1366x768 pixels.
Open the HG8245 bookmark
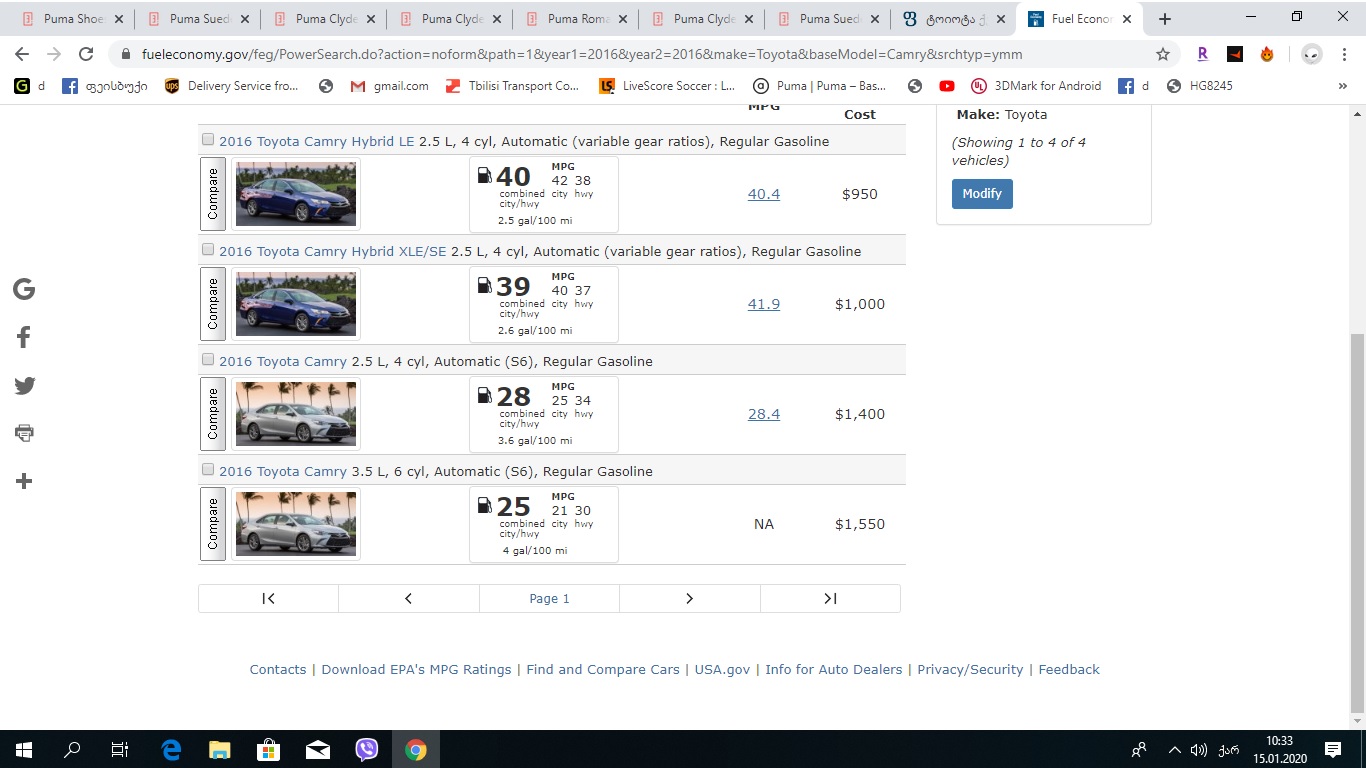pyautogui.click(x=1199, y=86)
